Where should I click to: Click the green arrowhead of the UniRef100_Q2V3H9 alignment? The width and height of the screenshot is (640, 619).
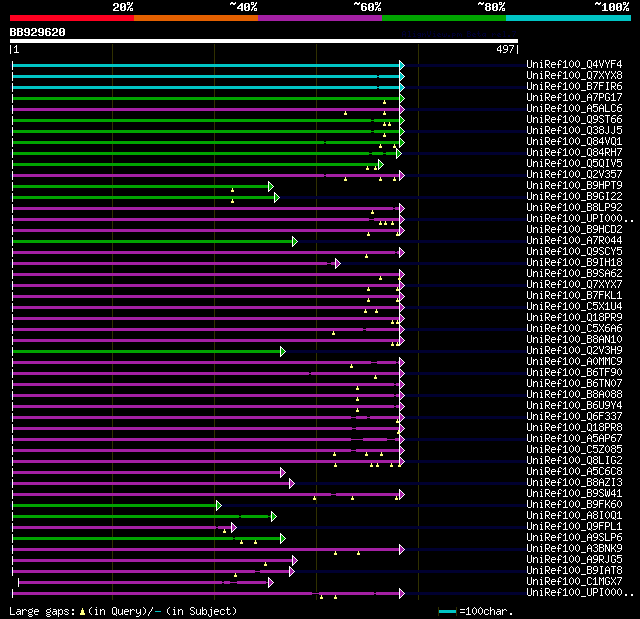coord(283,351)
